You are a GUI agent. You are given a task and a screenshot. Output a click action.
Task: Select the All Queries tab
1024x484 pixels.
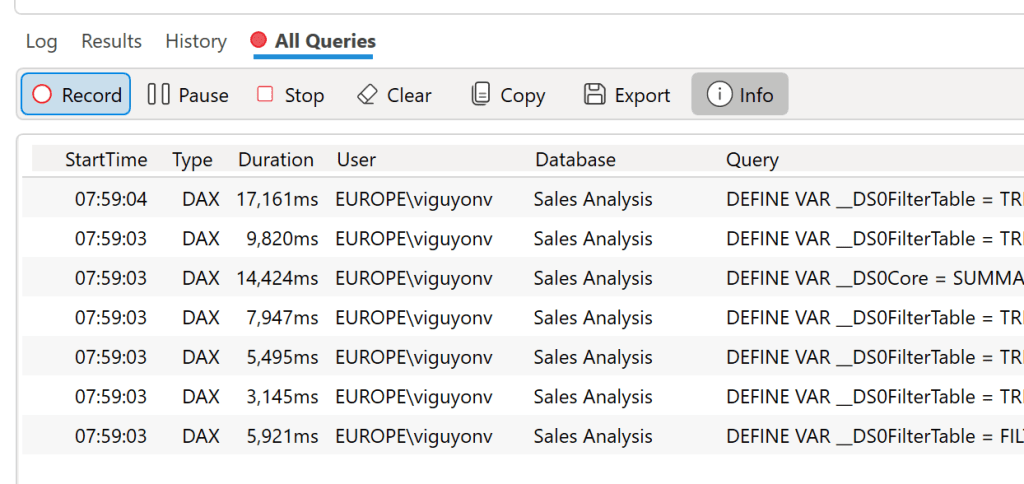click(325, 41)
